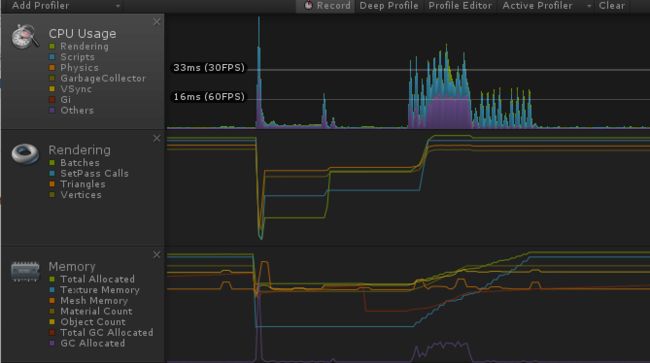Click the Triangles legend label
650x363 pixels.
pyautogui.click(x=83, y=184)
